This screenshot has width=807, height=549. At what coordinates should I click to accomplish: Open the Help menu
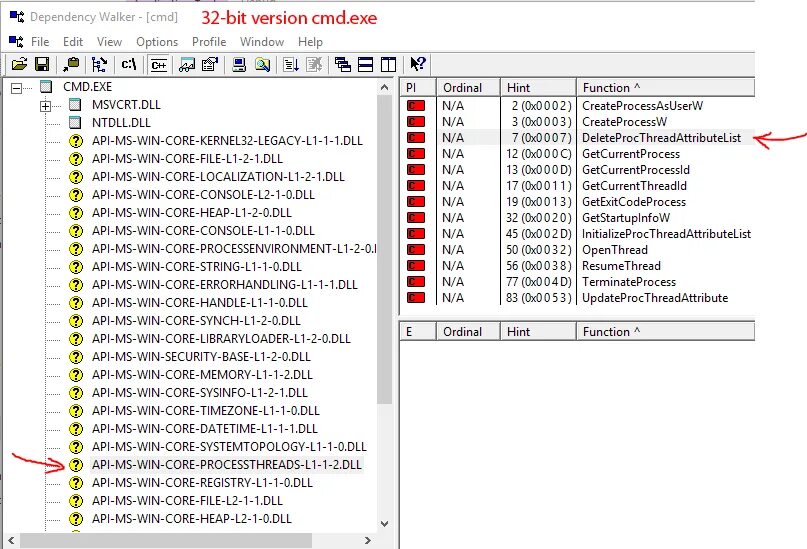pyautogui.click(x=310, y=42)
